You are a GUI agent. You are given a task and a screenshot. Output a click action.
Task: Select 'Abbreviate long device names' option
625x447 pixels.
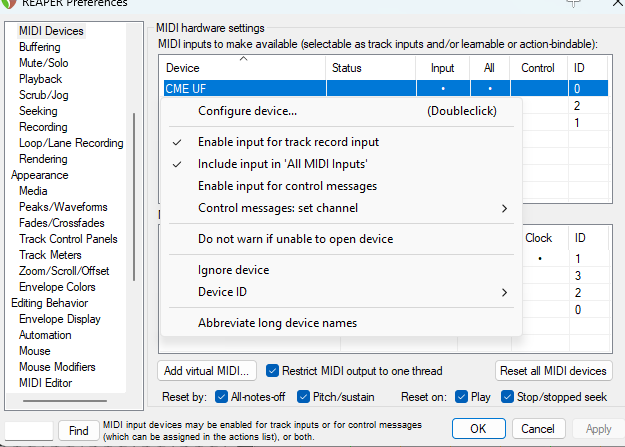[277, 323]
